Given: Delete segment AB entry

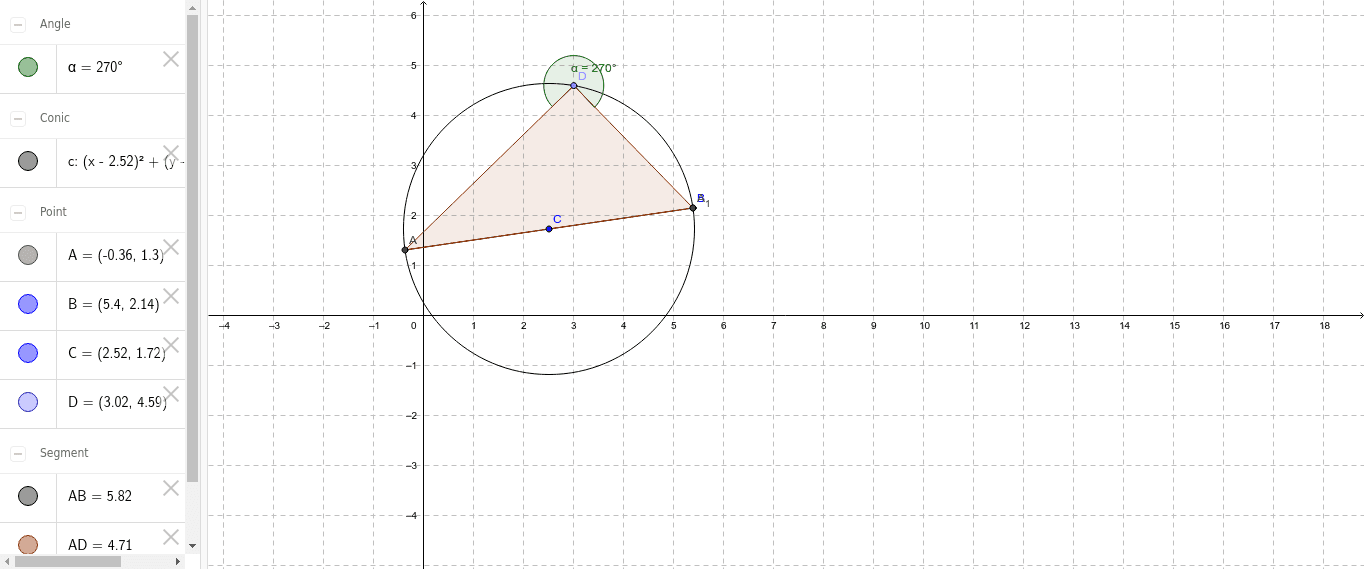Looking at the screenshot, I should coord(171,488).
